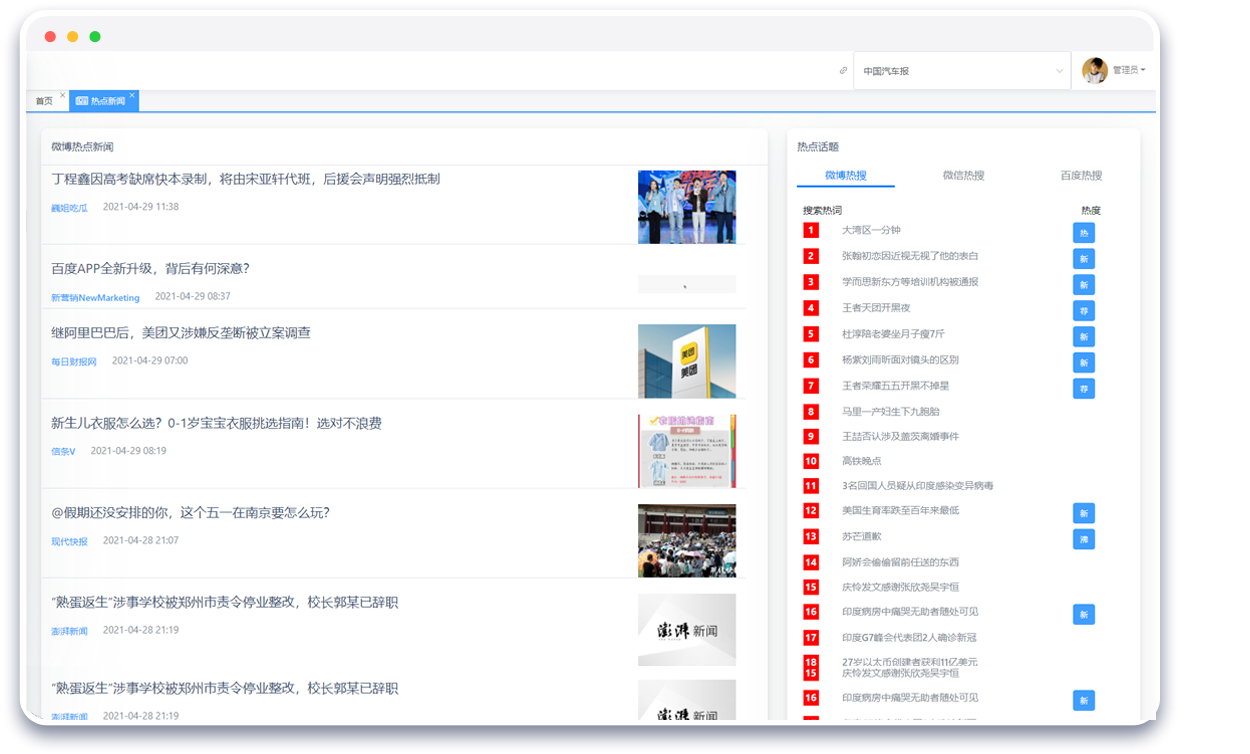Expand the 管理员 user menu
Screen dimensions: 1250x754
(1129, 70)
